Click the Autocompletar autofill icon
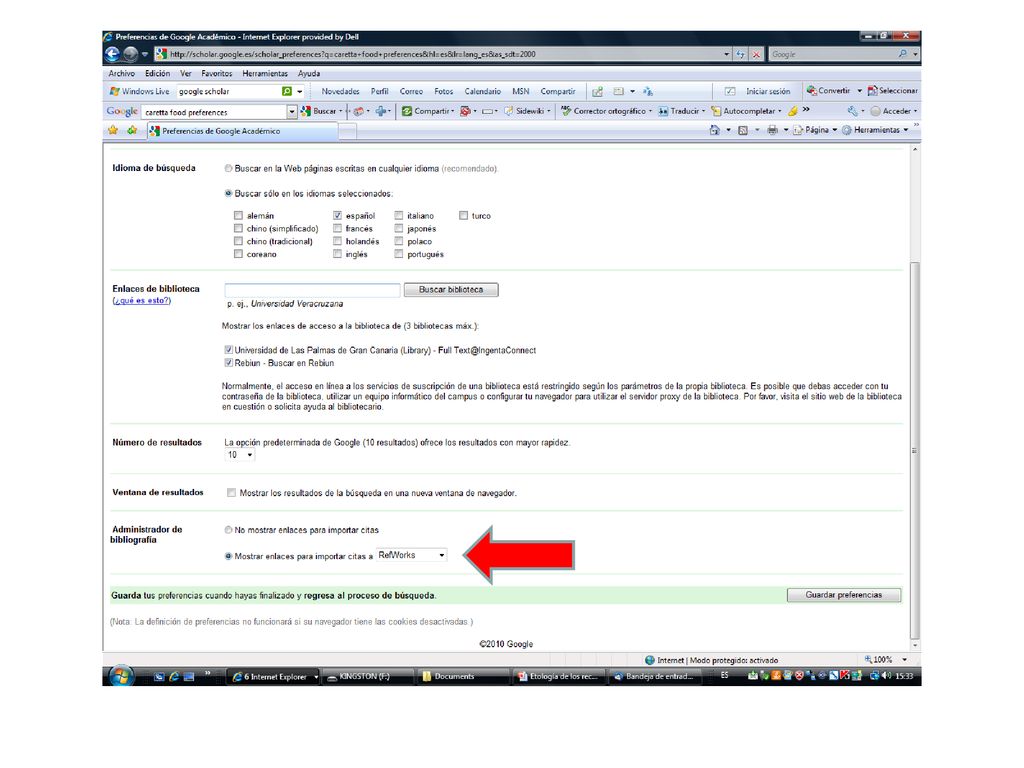Image resolution: width=1024 pixels, height=768 pixels. point(716,111)
